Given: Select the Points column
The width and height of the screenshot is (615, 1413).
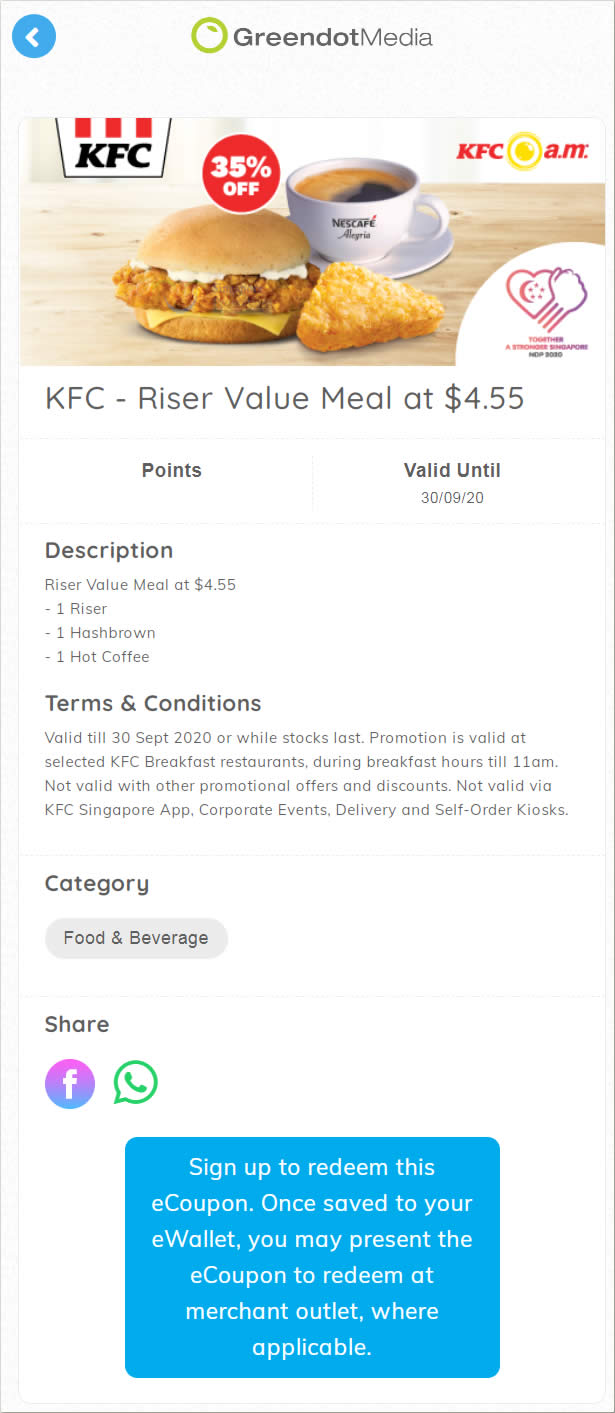Looking at the screenshot, I should click(x=171, y=484).
